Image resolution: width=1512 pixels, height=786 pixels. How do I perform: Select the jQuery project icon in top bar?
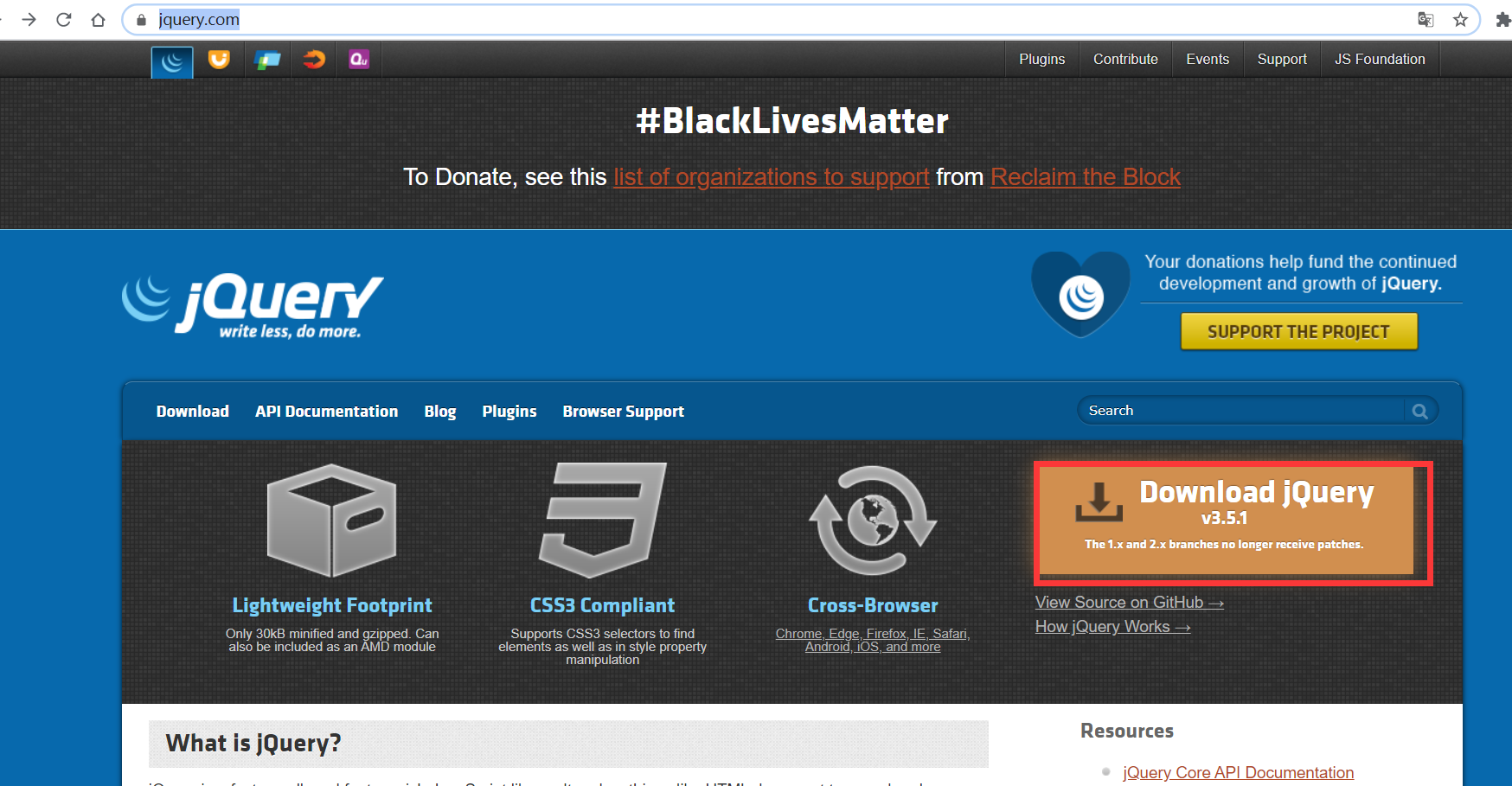172,61
